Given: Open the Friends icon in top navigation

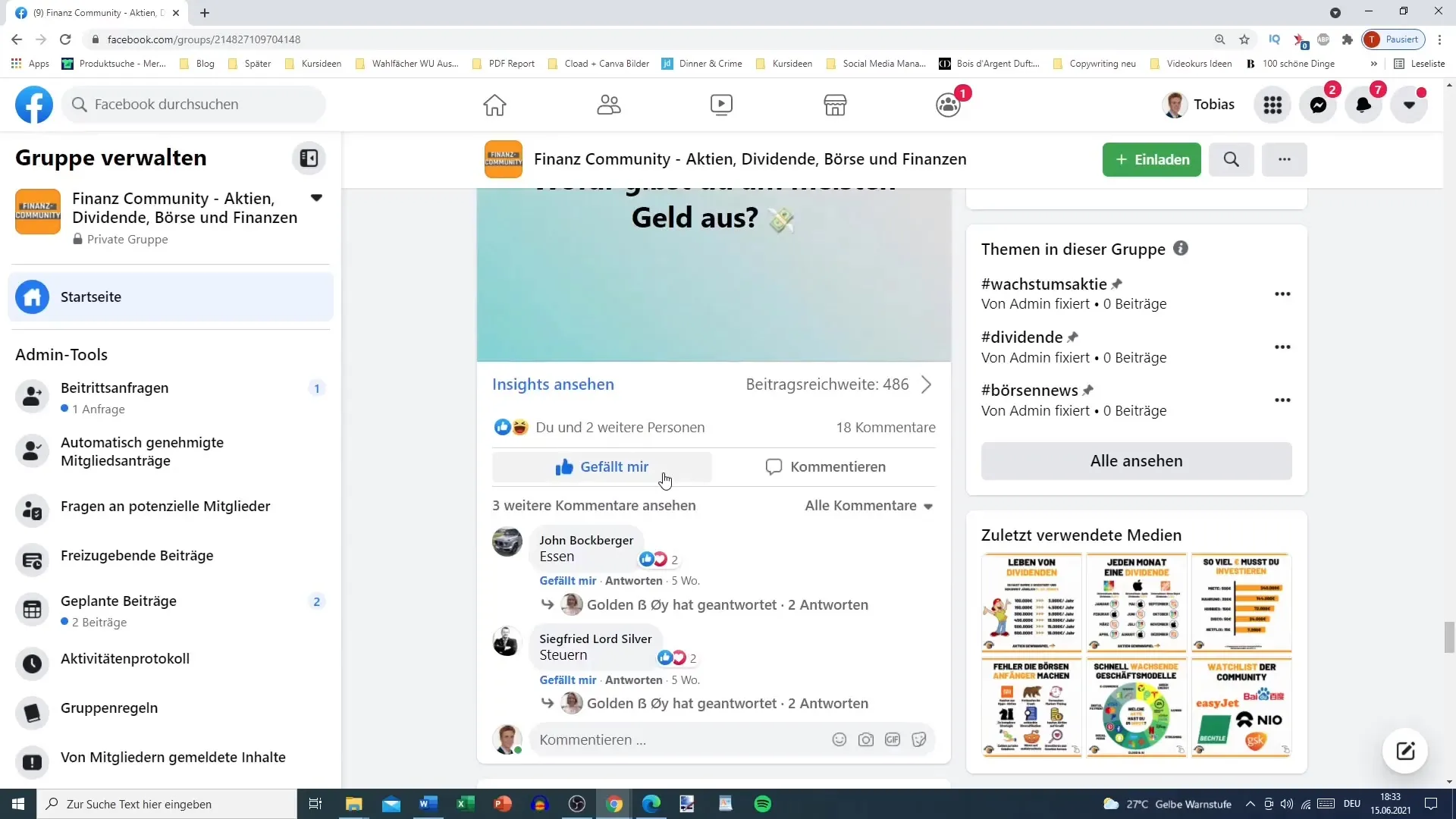Looking at the screenshot, I should (608, 105).
